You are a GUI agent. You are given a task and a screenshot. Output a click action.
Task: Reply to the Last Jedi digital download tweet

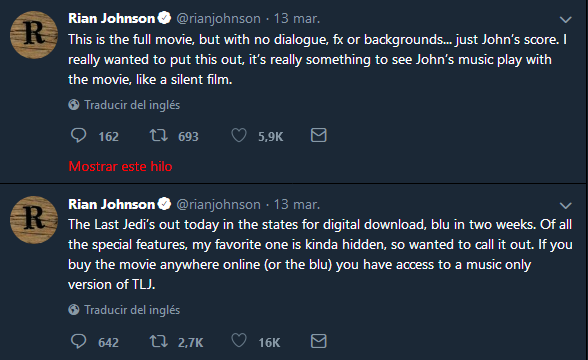click(x=79, y=341)
